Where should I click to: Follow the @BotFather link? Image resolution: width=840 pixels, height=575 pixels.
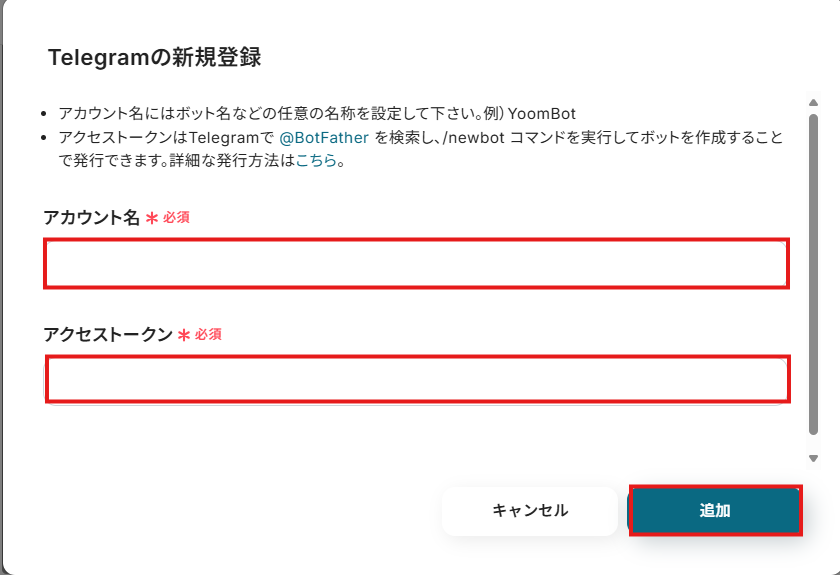323,138
